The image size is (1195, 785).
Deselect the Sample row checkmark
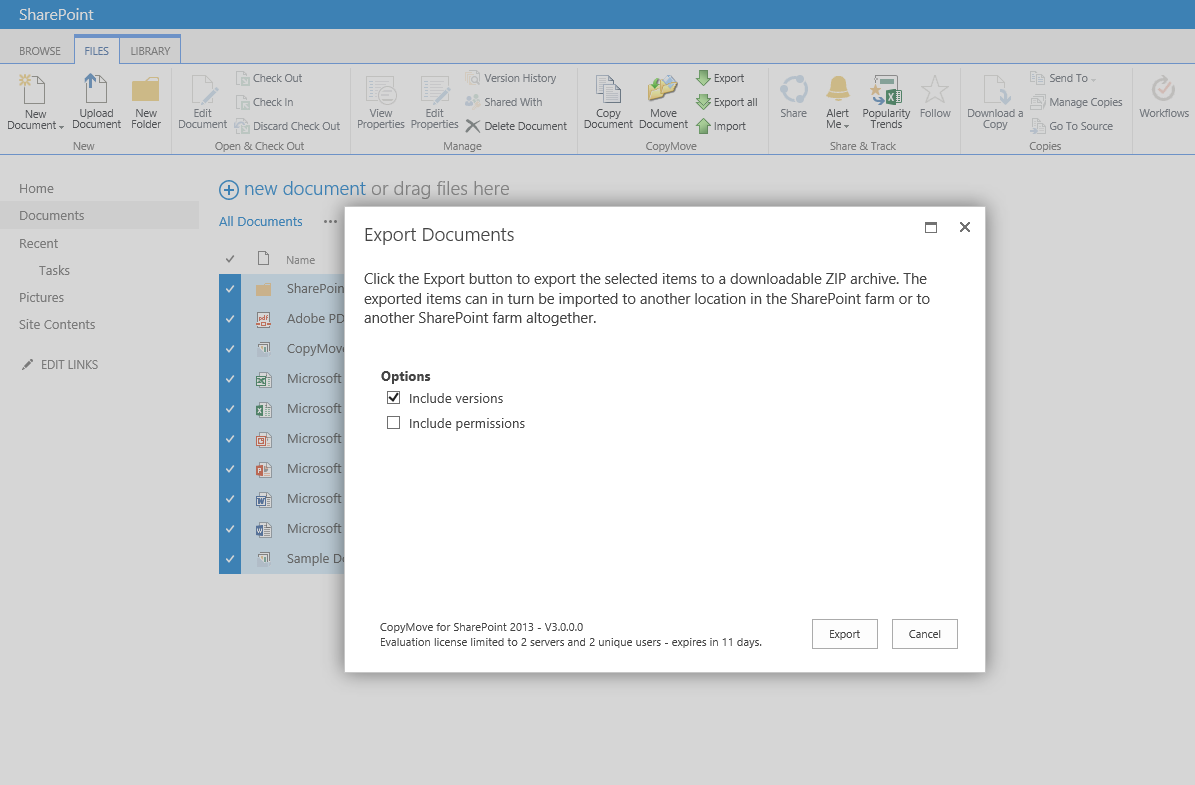[x=230, y=559]
